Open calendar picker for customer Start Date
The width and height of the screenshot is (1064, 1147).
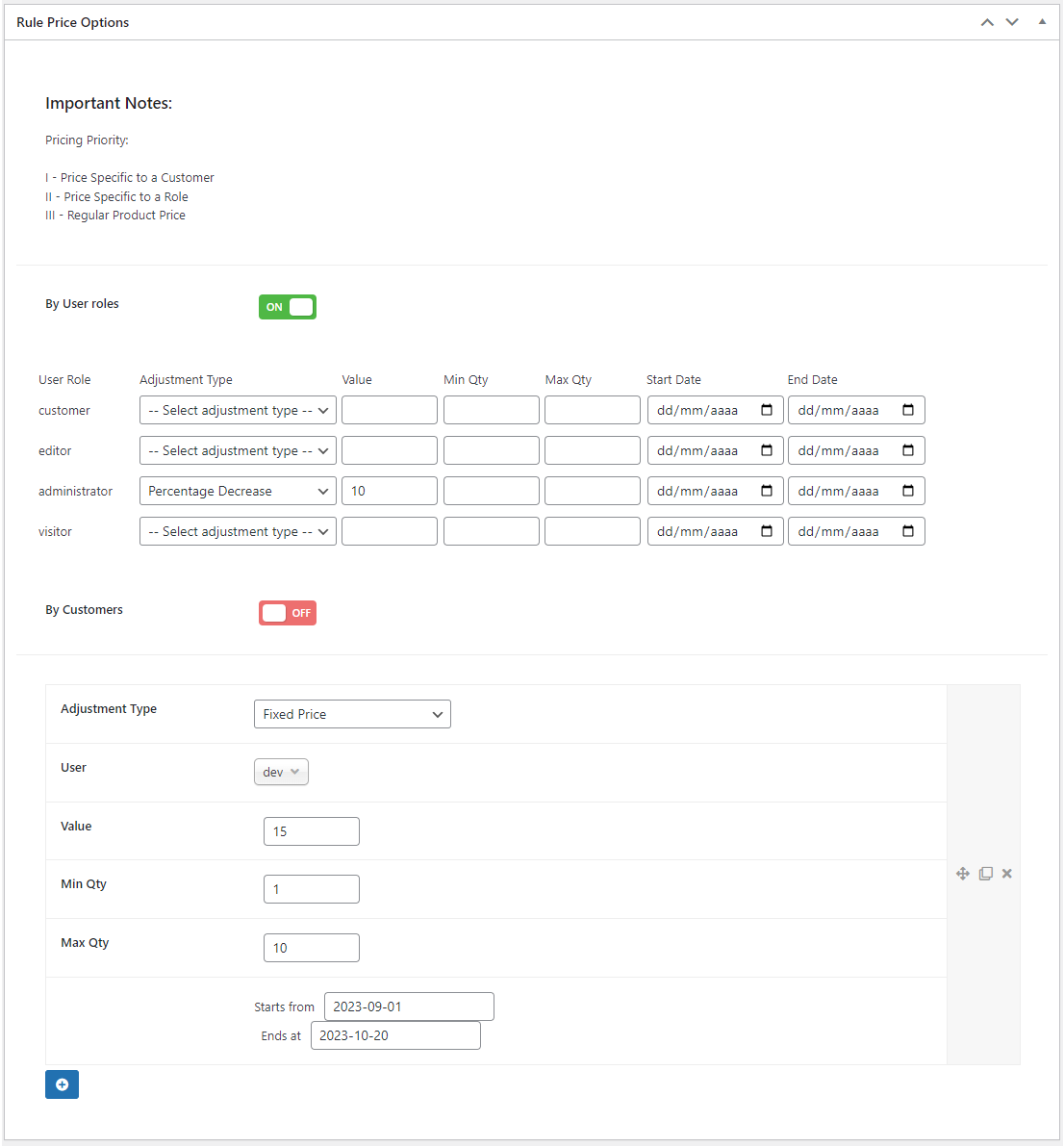click(767, 410)
